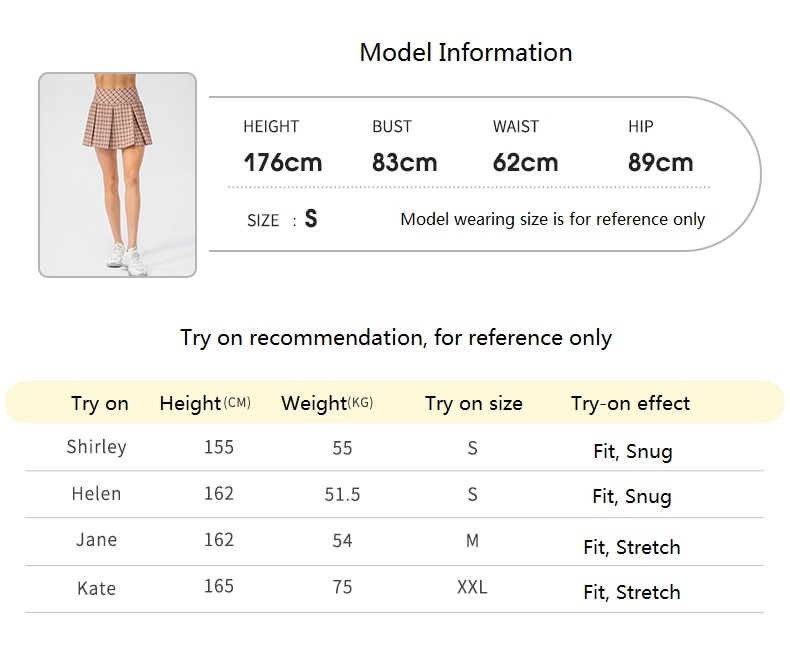Click the 176cm height value
The image size is (790, 650).
283,162
